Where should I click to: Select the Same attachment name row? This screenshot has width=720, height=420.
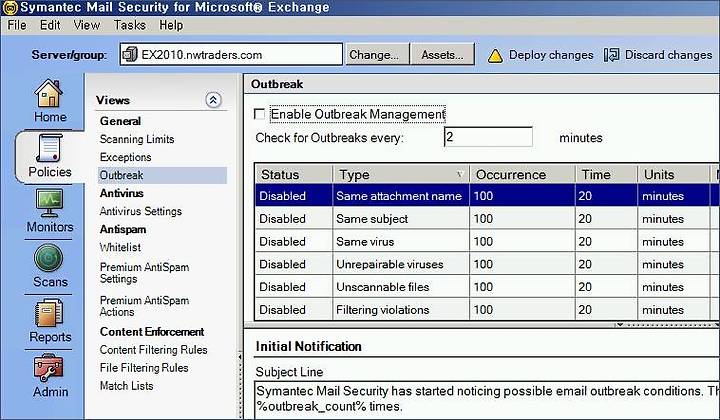pyautogui.click(x=488, y=196)
